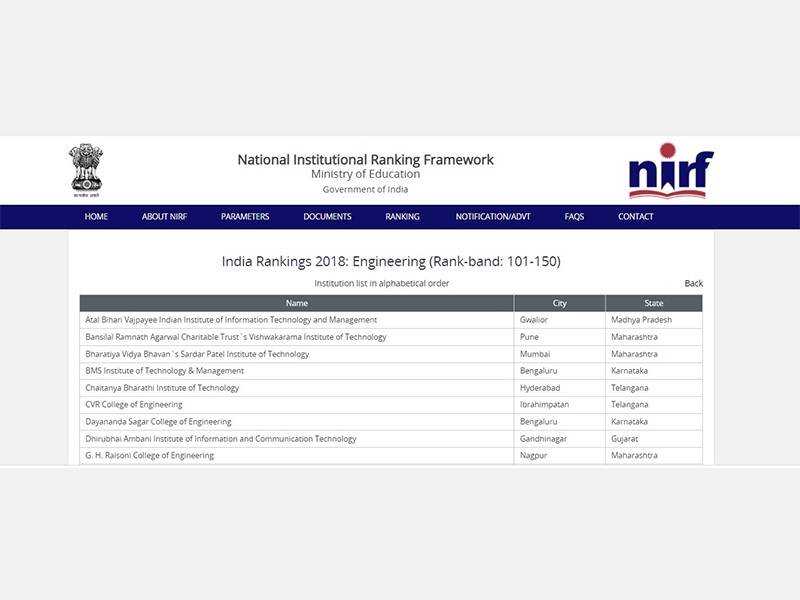
Task: Click Telangana in the Chaitanya Bharathi row
Action: coord(630,388)
